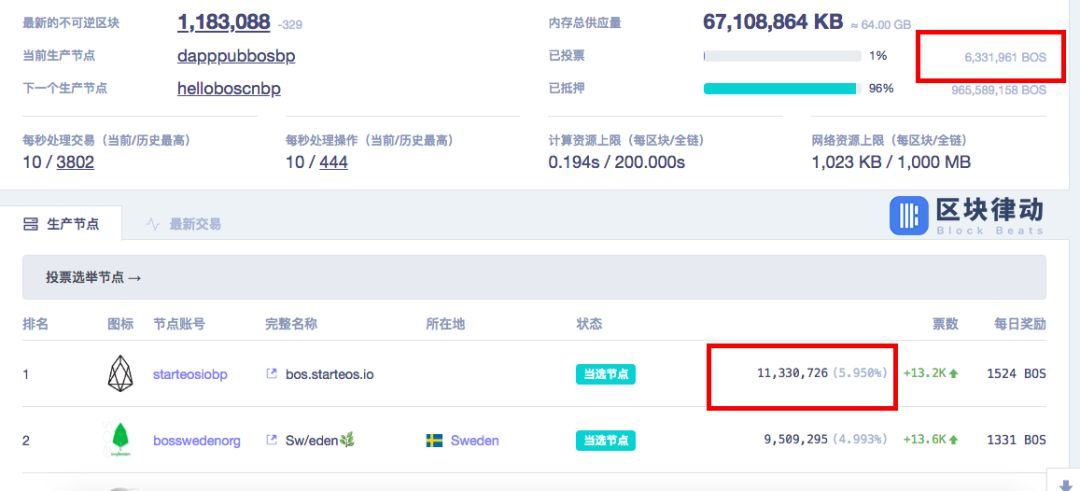Select the 965,589,158 BOS staked amount
The width and height of the screenshot is (1080, 491).
(x=999, y=90)
